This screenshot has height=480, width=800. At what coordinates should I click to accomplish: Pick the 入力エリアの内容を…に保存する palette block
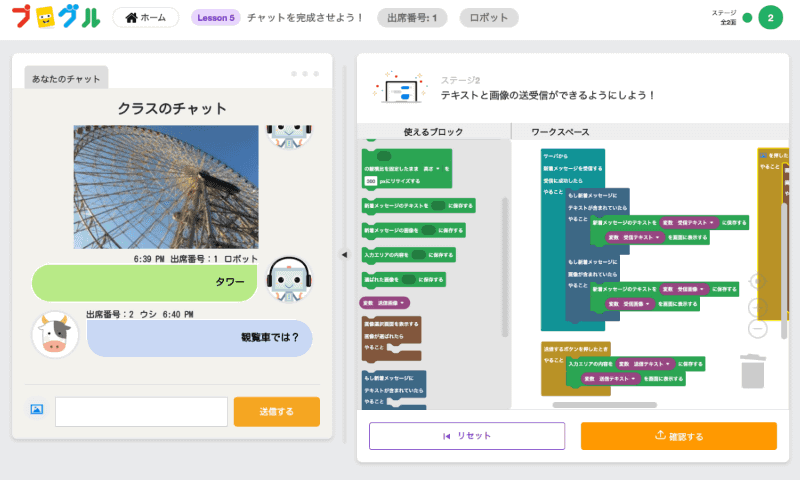(409, 255)
